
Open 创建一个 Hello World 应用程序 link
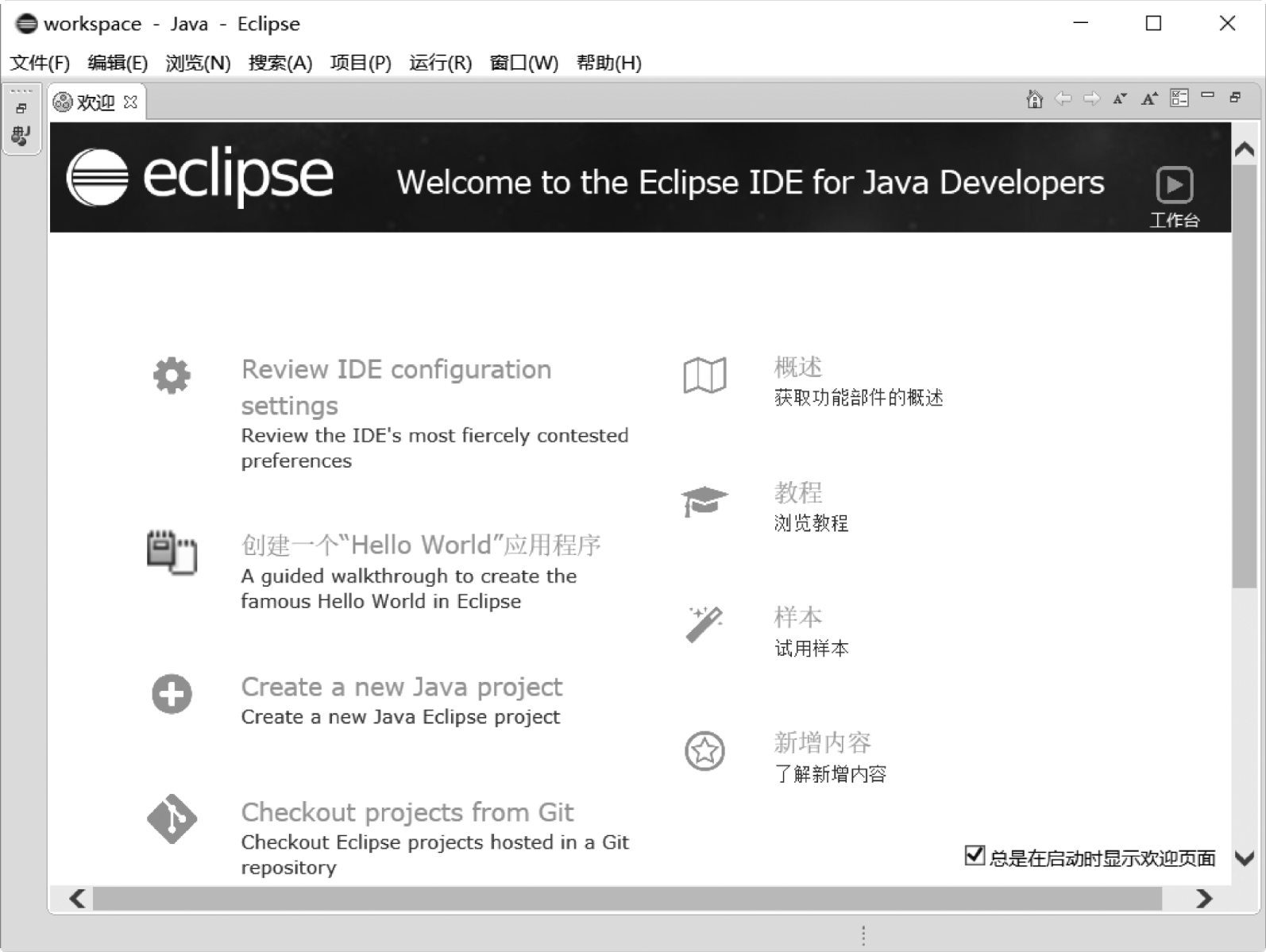[x=421, y=545]
